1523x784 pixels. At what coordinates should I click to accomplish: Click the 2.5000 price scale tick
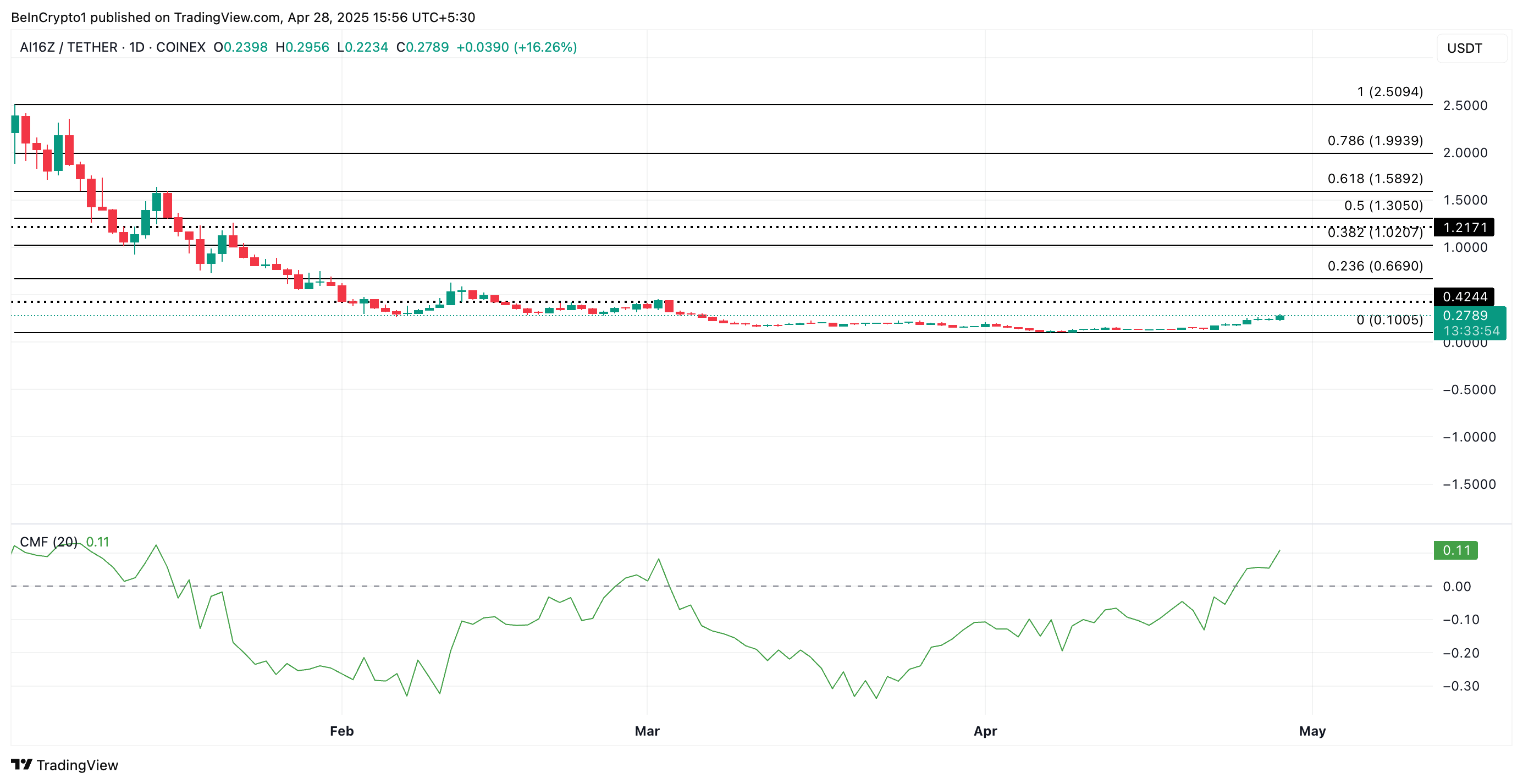1465,105
